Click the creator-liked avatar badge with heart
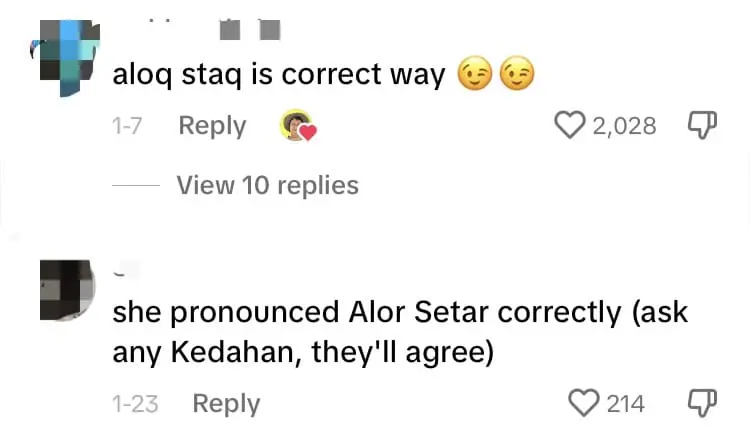750x430 pixels. pyautogui.click(x=297, y=126)
